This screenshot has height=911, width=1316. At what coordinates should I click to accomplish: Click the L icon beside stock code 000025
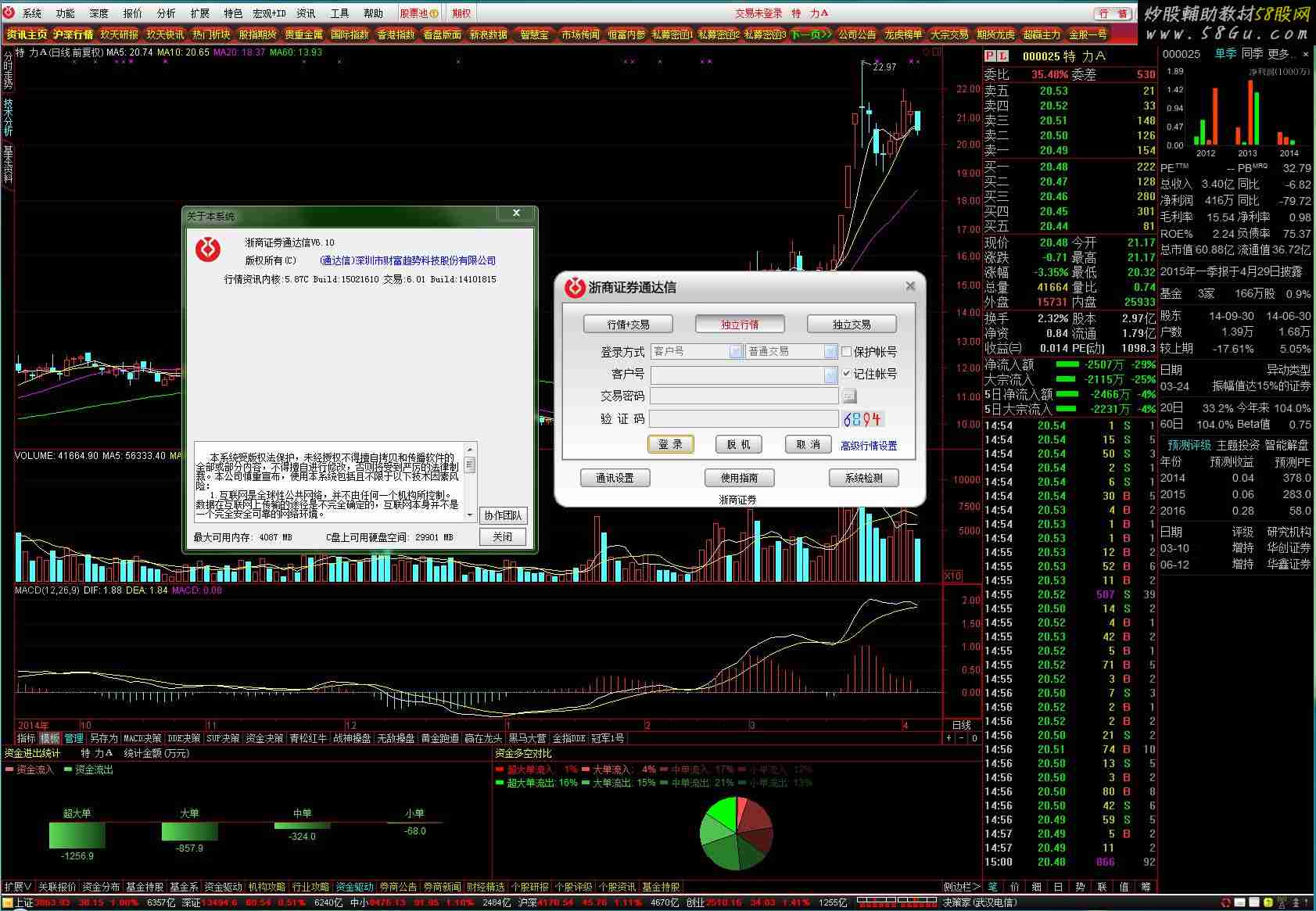[x=1002, y=56]
